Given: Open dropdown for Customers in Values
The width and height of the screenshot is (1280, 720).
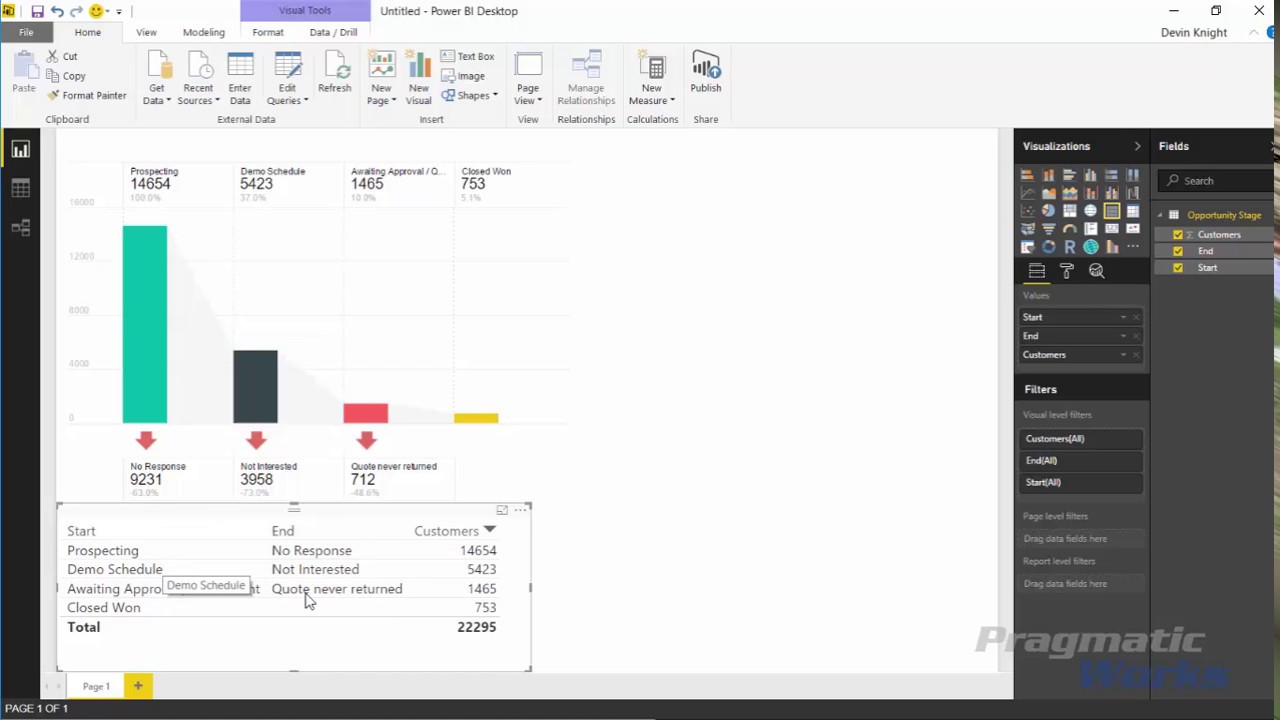Looking at the screenshot, I should pos(1123,355).
